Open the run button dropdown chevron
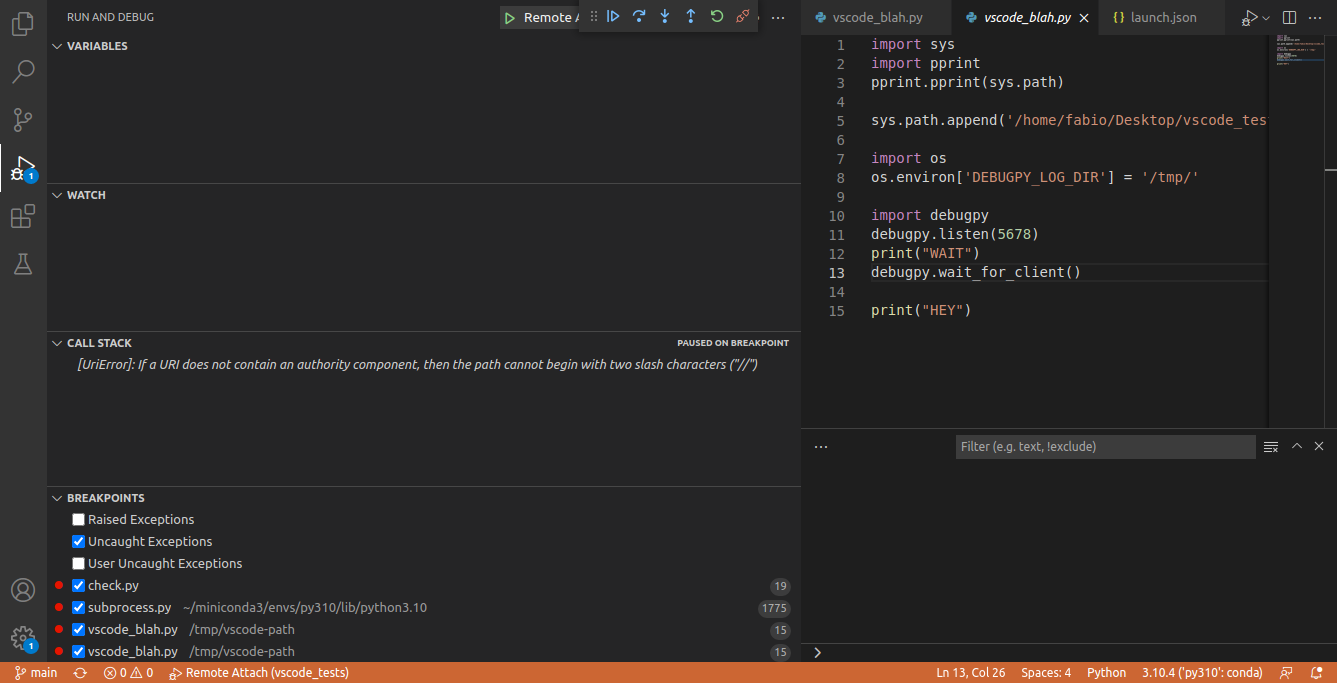 (1266, 18)
